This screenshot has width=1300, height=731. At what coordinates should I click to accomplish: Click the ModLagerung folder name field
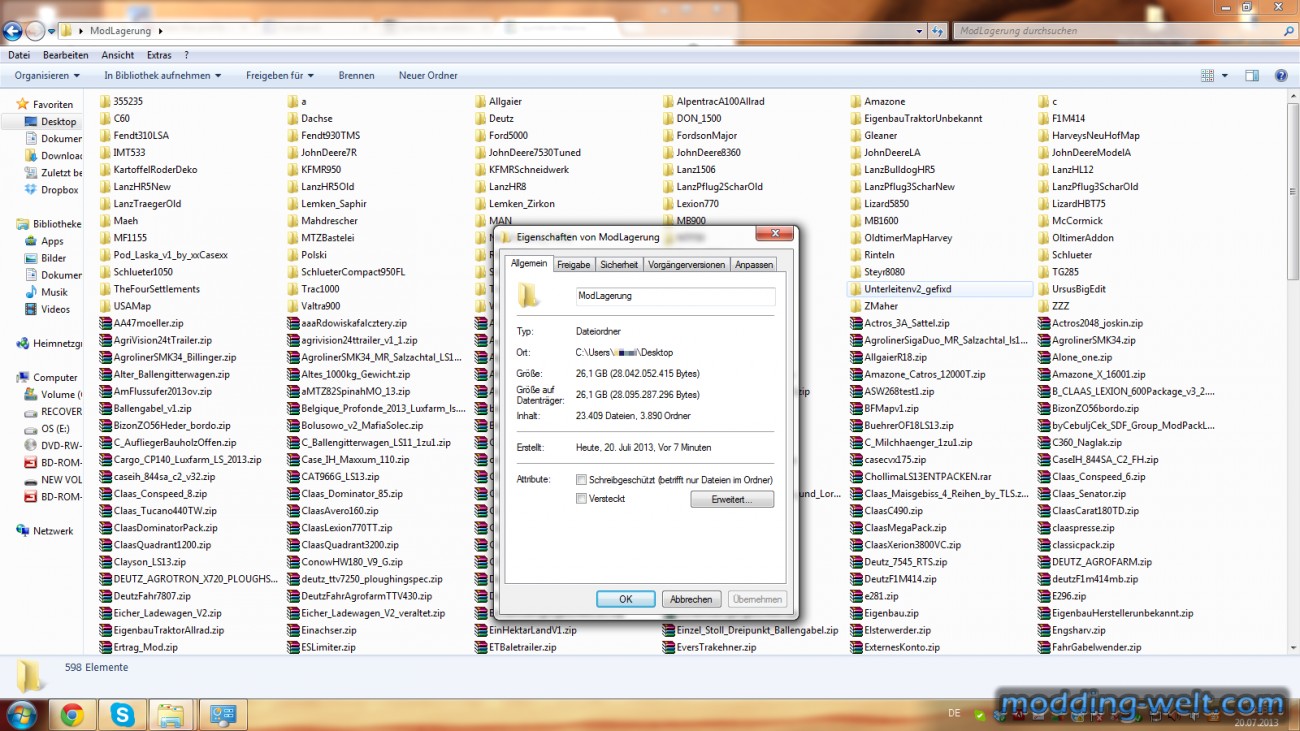(675, 296)
